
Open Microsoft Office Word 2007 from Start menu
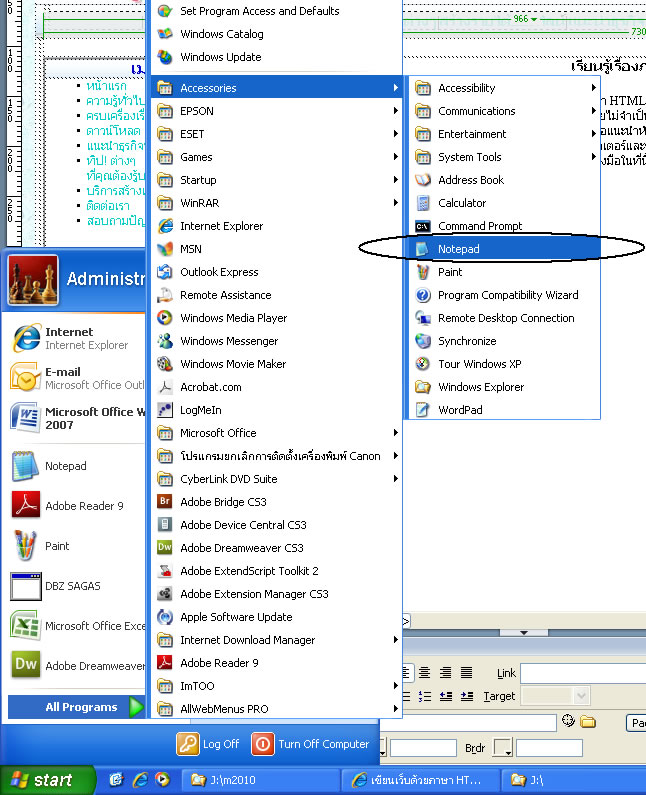pos(76,418)
